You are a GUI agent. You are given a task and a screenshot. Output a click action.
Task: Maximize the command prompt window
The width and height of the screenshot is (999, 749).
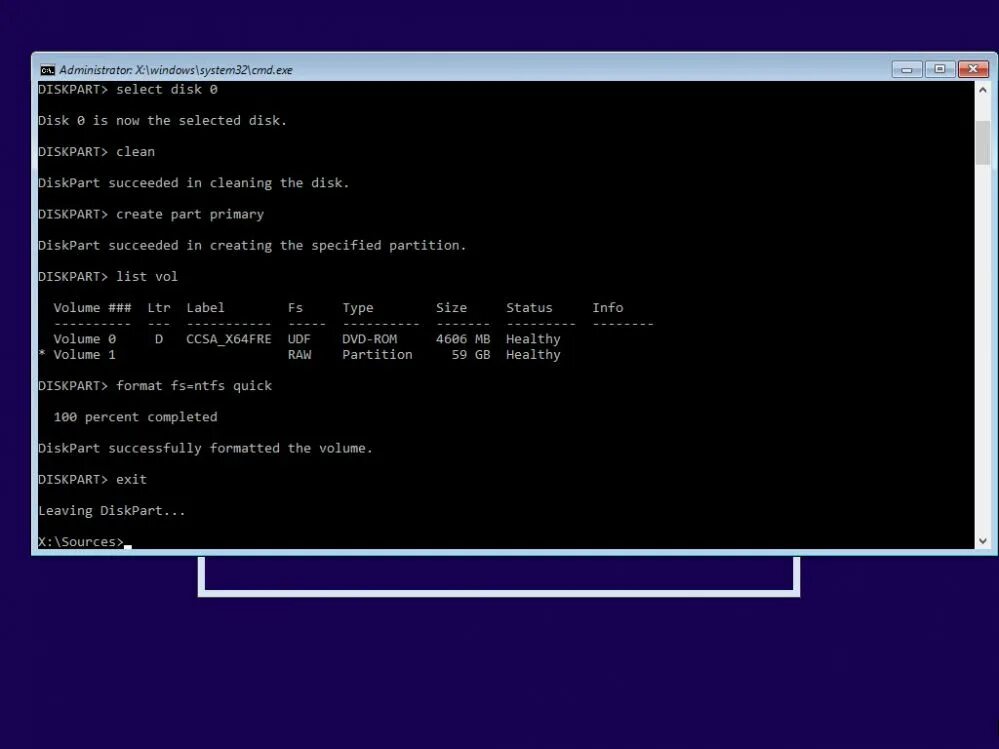pyautogui.click(x=940, y=69)
